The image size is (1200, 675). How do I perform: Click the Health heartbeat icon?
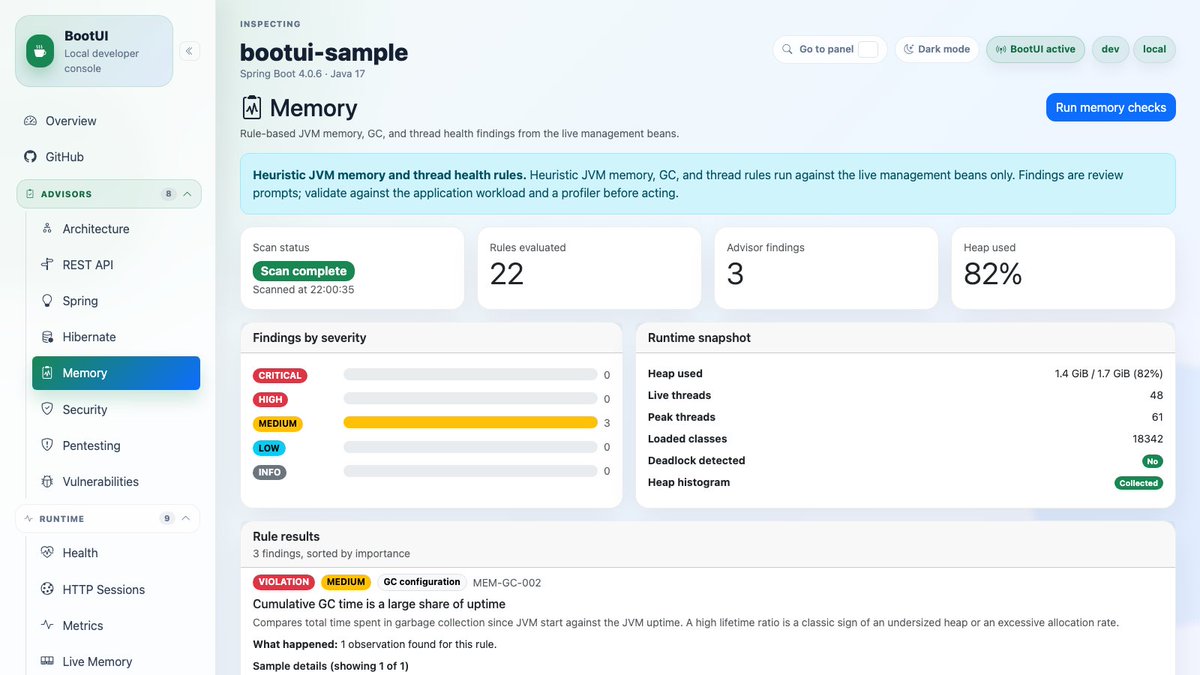[x=47, y=553]
